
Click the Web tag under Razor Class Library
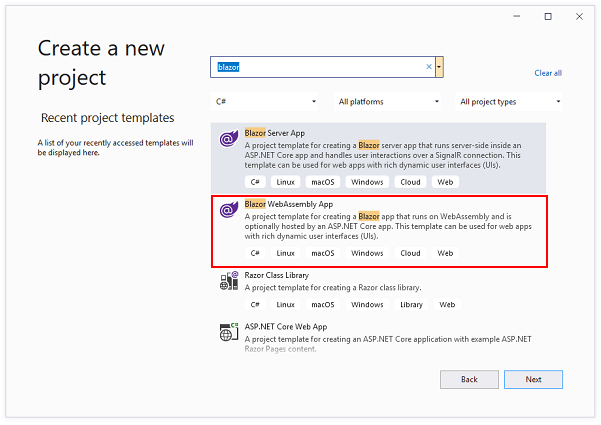(x=447, y=305)
